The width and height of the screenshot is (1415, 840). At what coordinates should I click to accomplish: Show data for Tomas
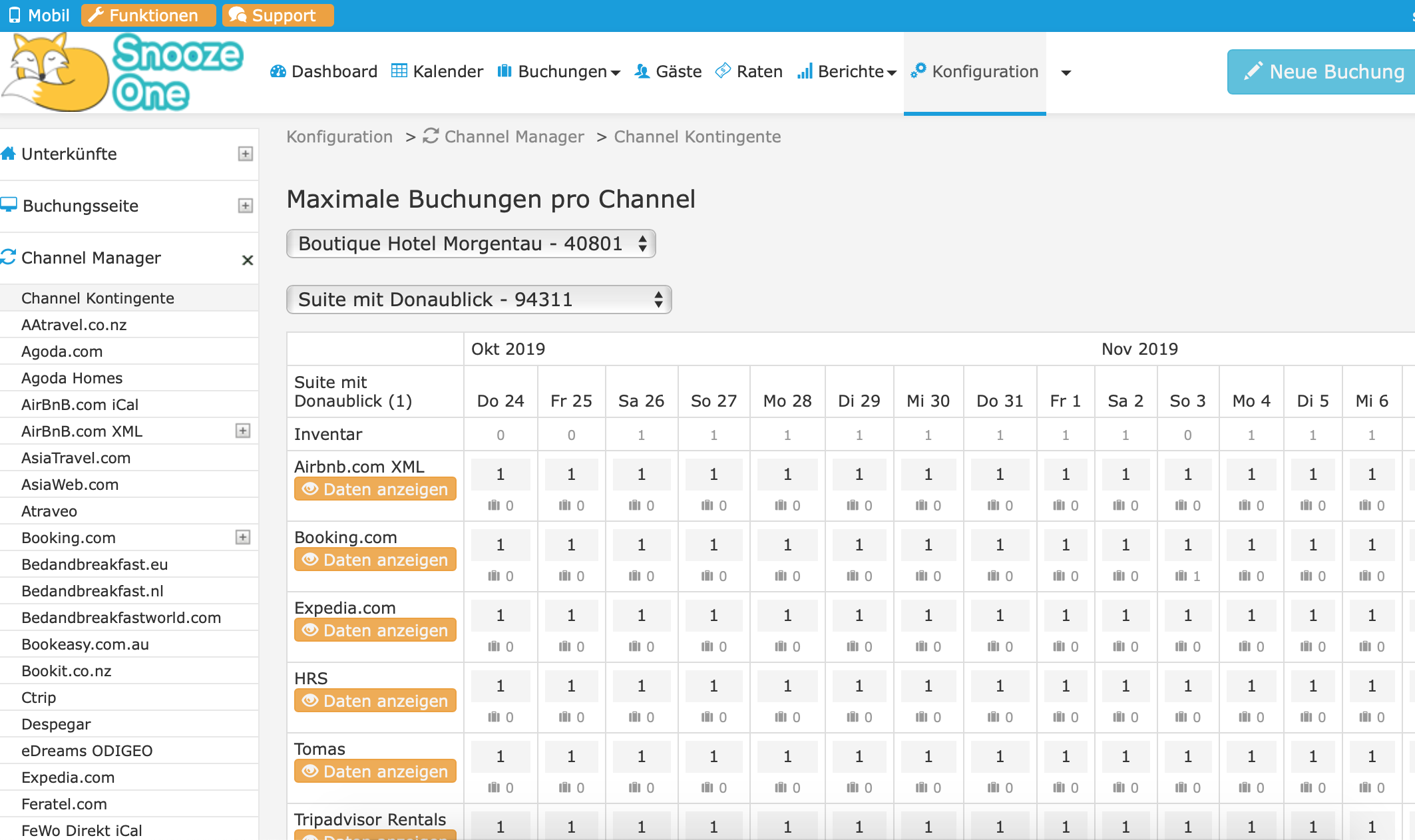(375, 771)
